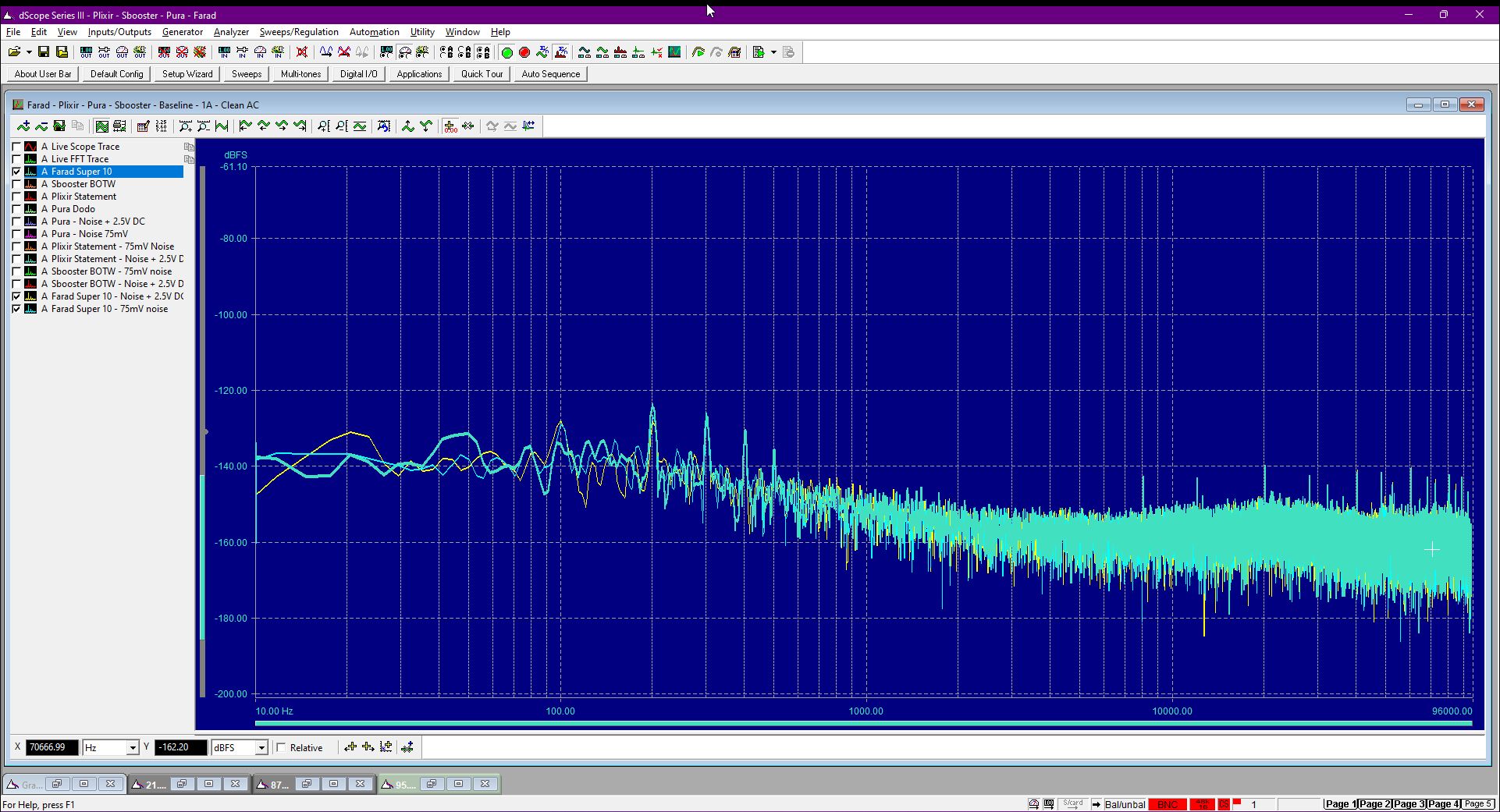
Task: Click the trace data table icon
Action: coord(143,126)
